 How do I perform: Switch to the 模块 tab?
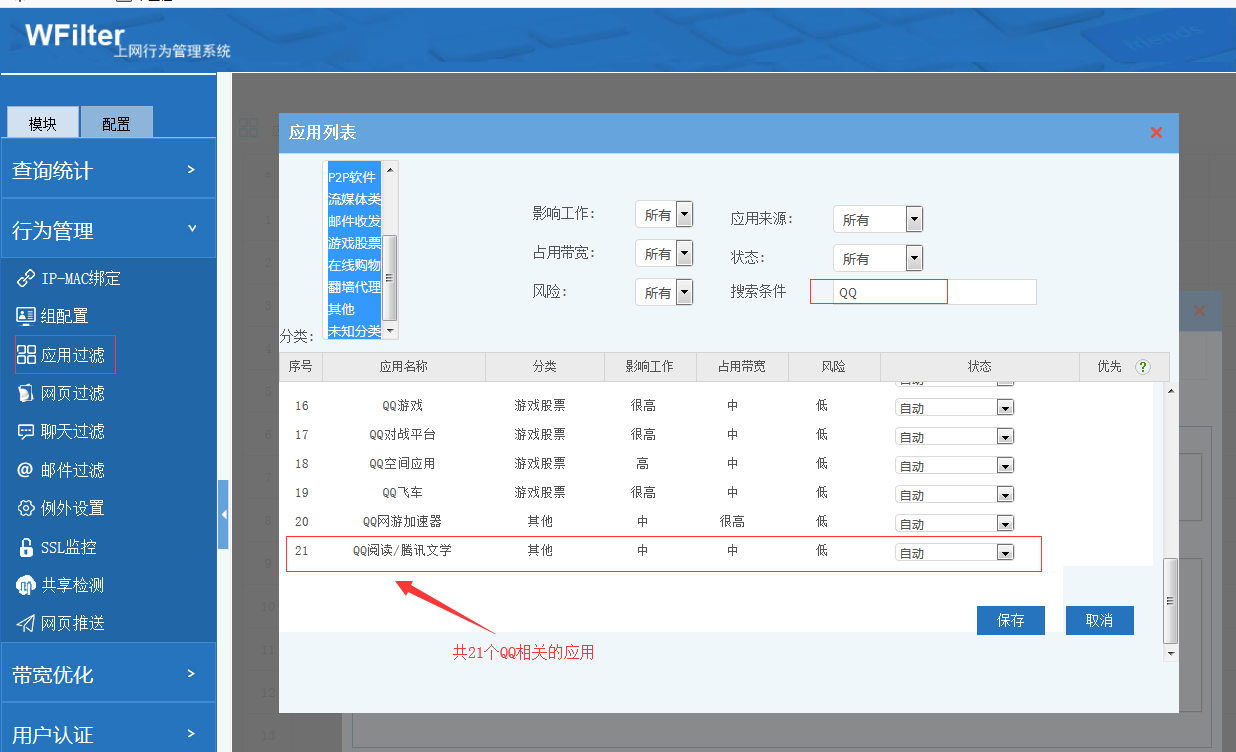tap(43, 123)
